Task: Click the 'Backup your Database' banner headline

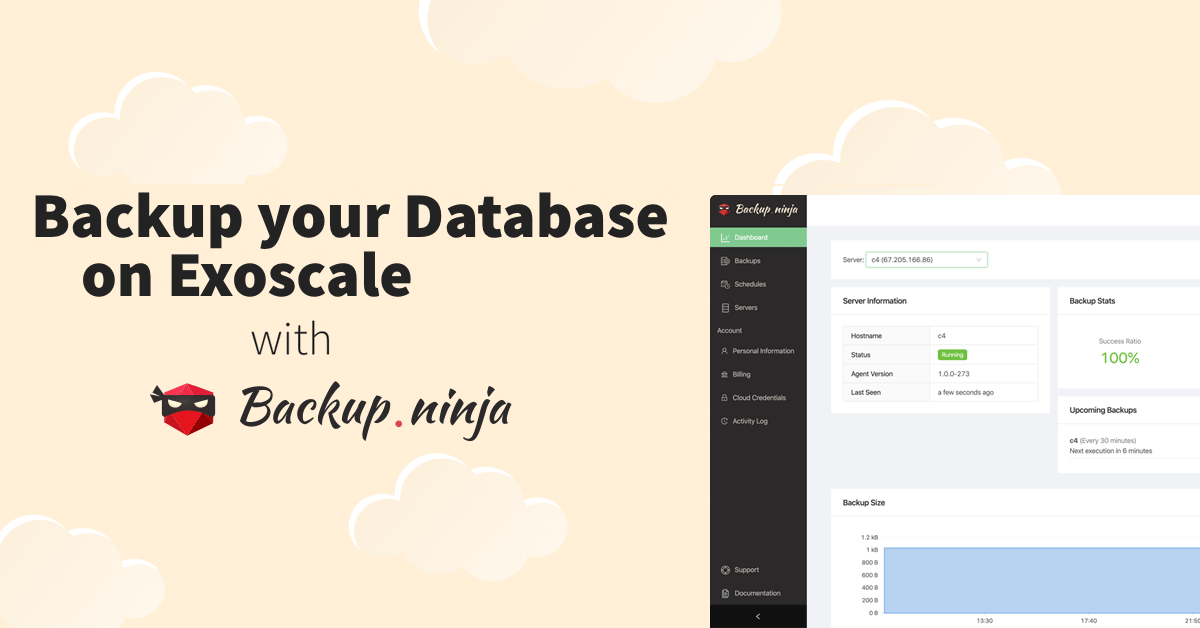Action: 350,220
